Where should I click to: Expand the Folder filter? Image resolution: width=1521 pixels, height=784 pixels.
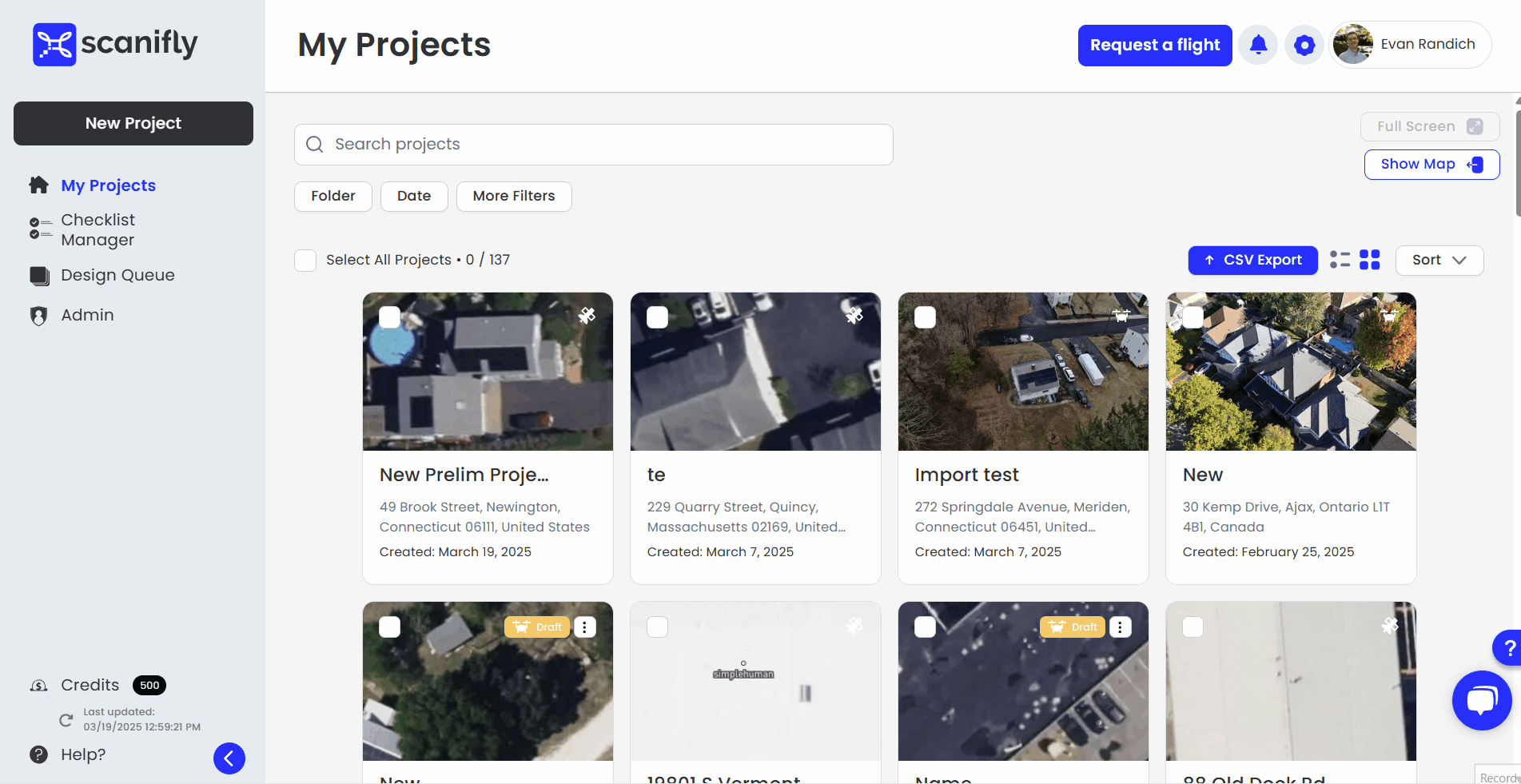pyautogui.click(x=333, y=197)
